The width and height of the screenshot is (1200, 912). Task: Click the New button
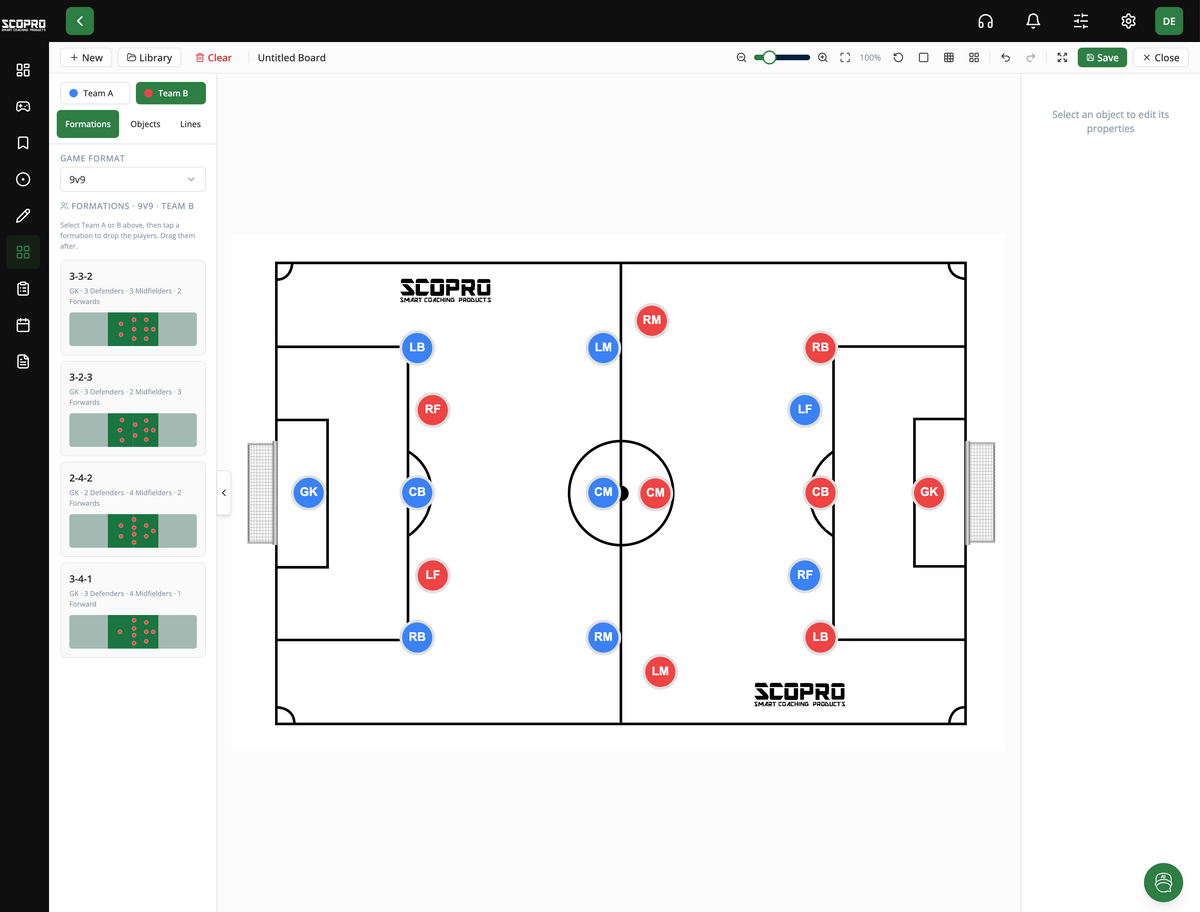tap(86, 58)
